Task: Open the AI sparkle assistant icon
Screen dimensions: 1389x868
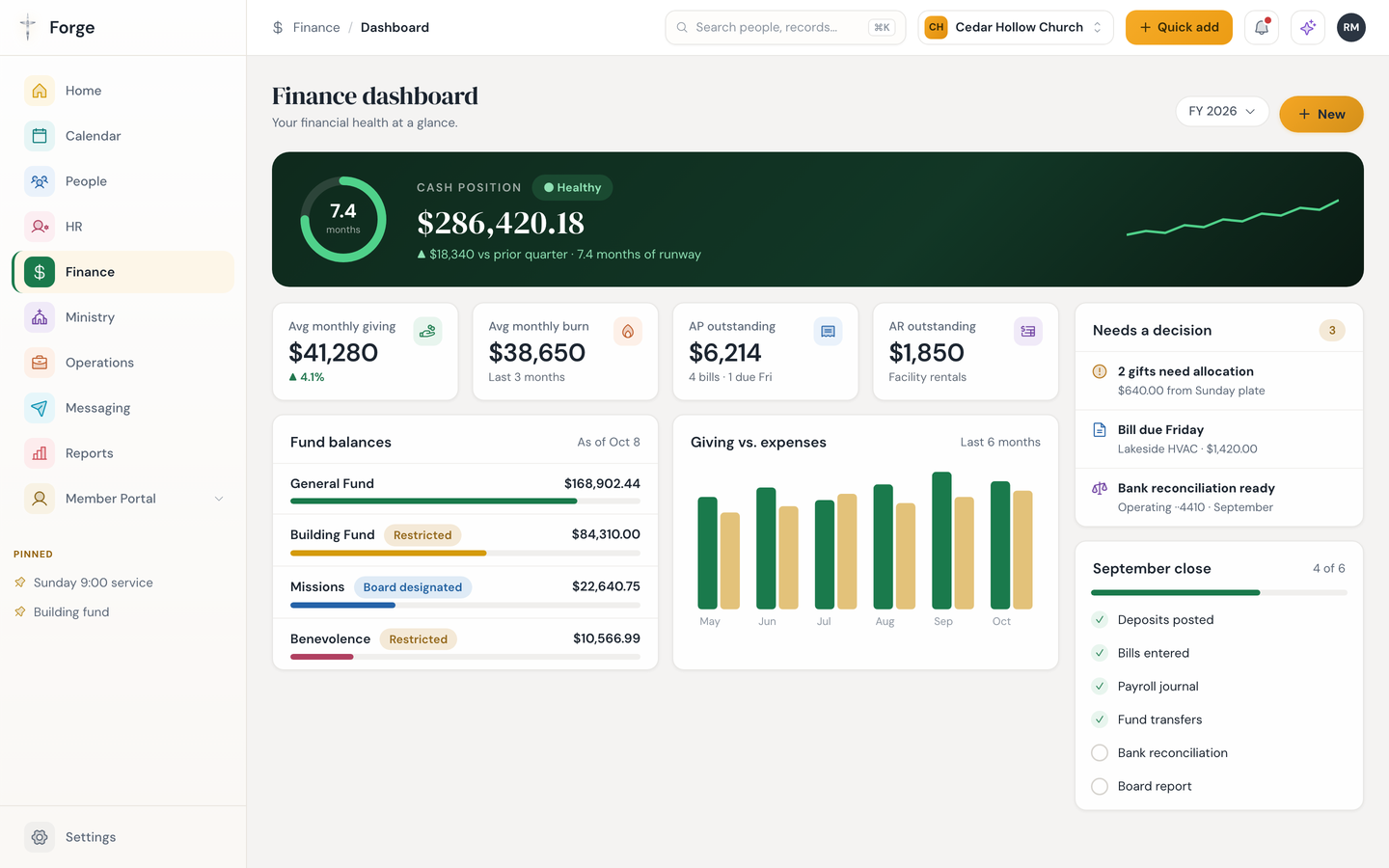Action: click(x=1308, y=28)
